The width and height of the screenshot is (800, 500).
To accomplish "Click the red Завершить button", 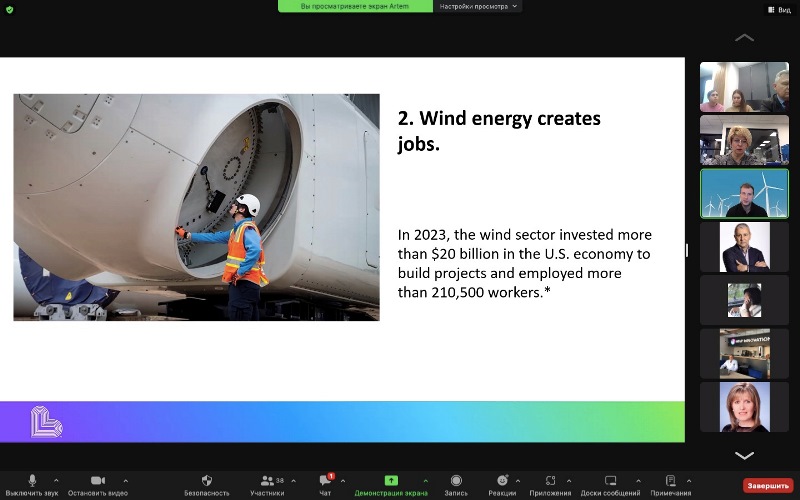I will [x=768, y=486].
